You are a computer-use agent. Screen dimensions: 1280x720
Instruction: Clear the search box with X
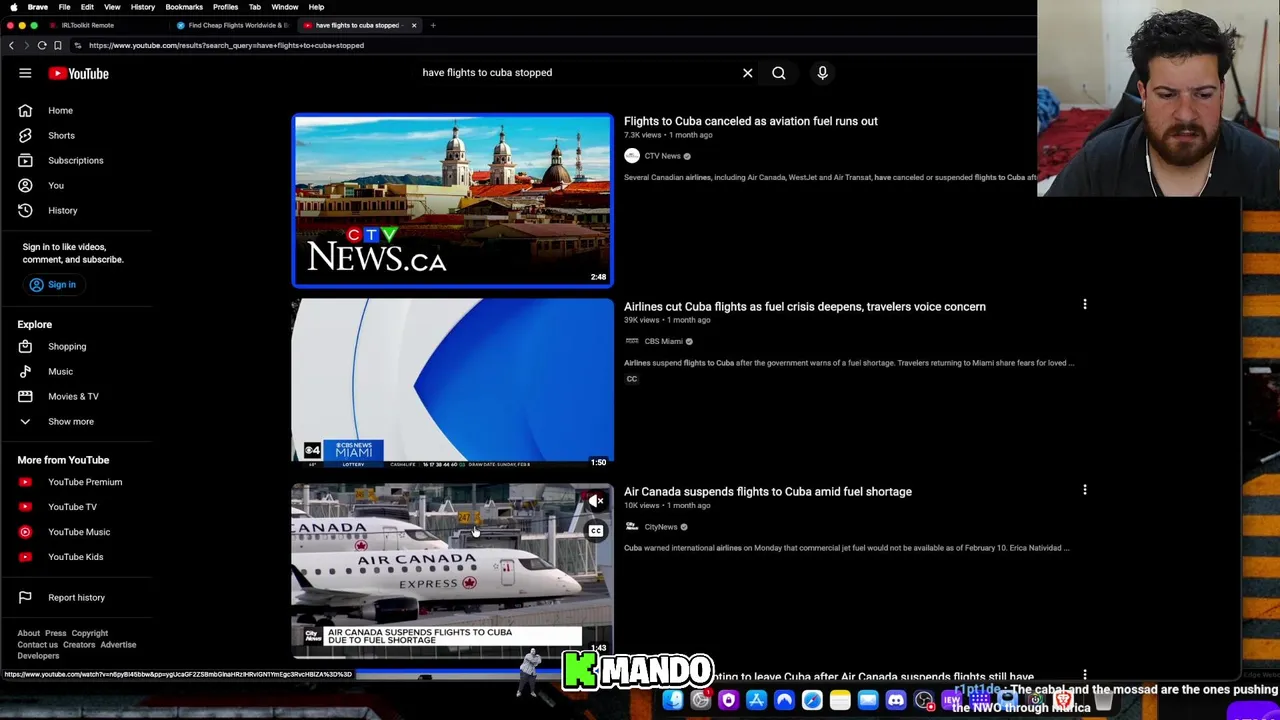click(x=747, y=73)
